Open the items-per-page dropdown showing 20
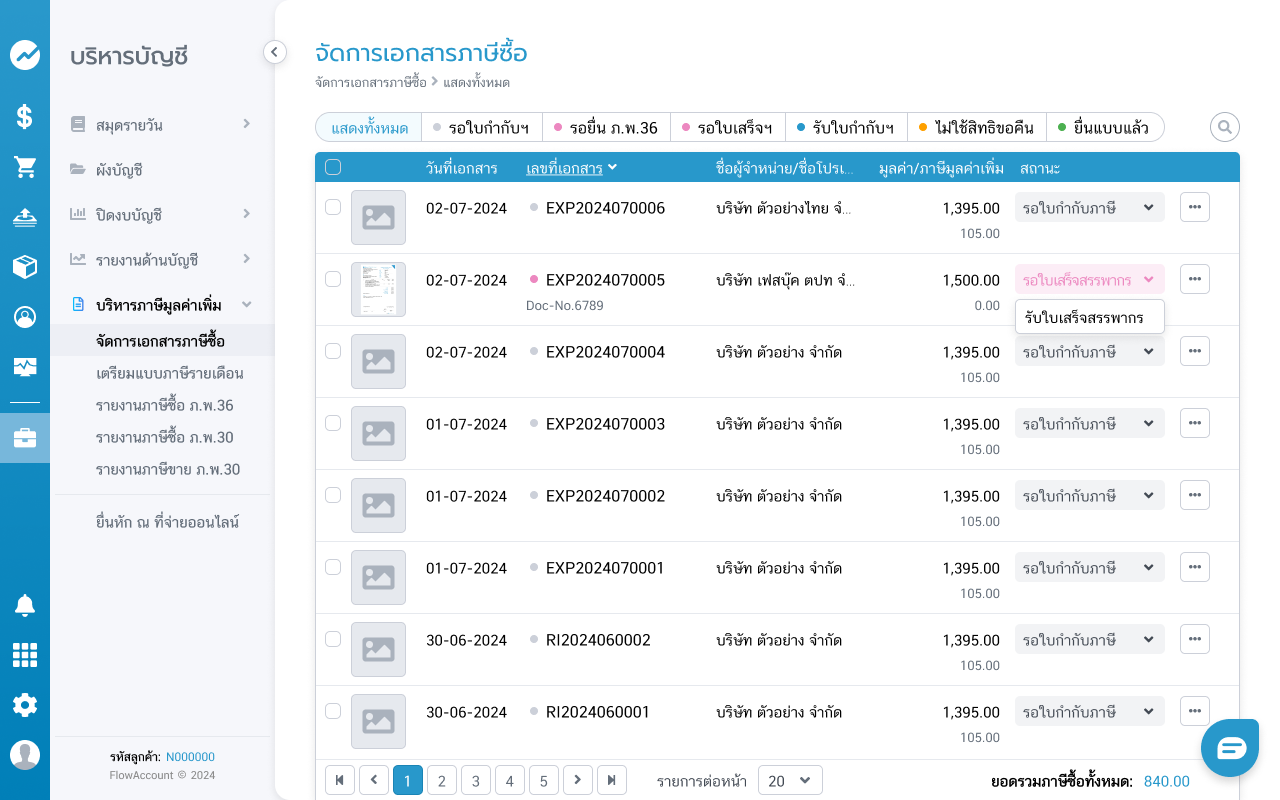The height and width of the screenshot is (800, 1280). (x=790, y=781)
